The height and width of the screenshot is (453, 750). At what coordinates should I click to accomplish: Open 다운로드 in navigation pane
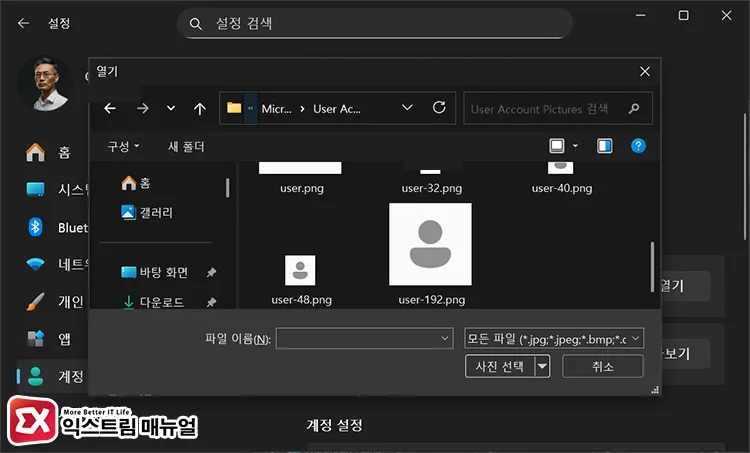(153, 302)
